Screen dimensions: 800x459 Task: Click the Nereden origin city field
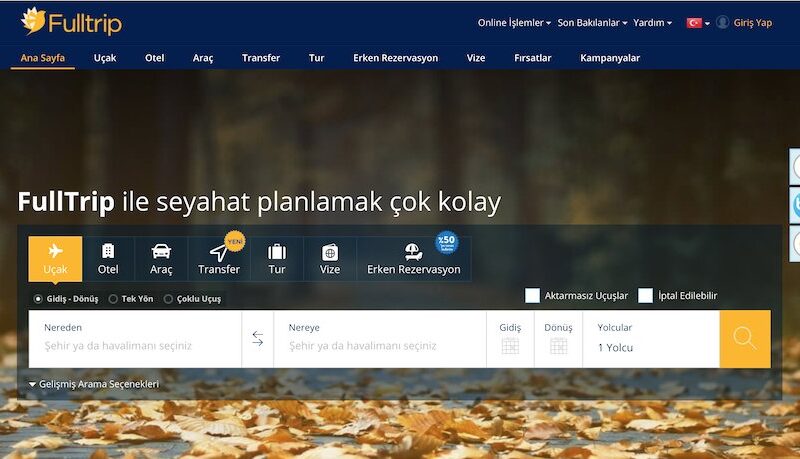(x=135, y=339)
